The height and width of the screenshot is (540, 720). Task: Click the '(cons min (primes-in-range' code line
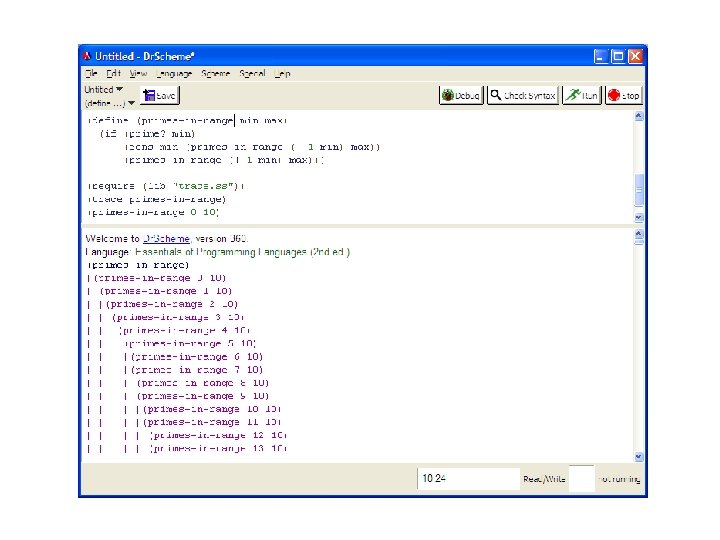click(x=252, y=147)
